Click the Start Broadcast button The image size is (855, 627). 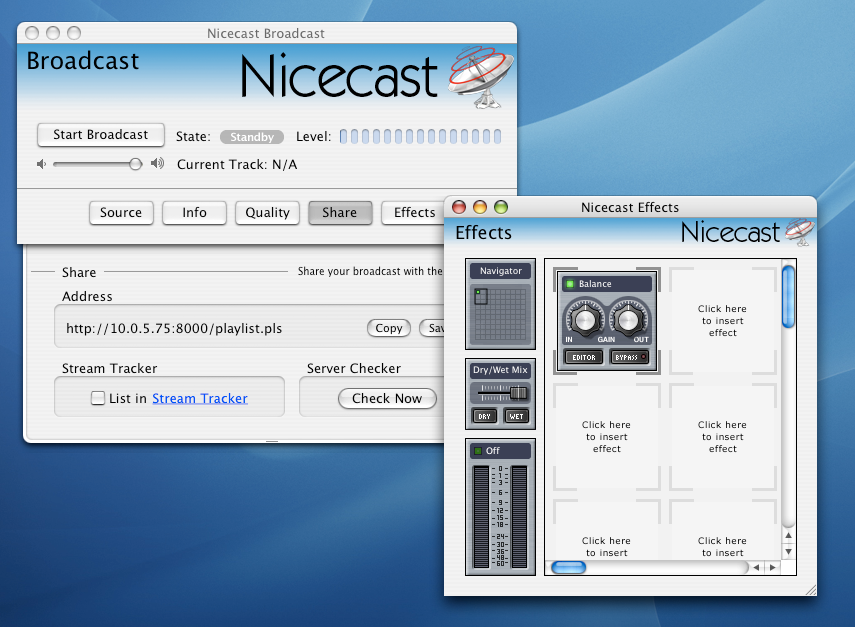101,135
